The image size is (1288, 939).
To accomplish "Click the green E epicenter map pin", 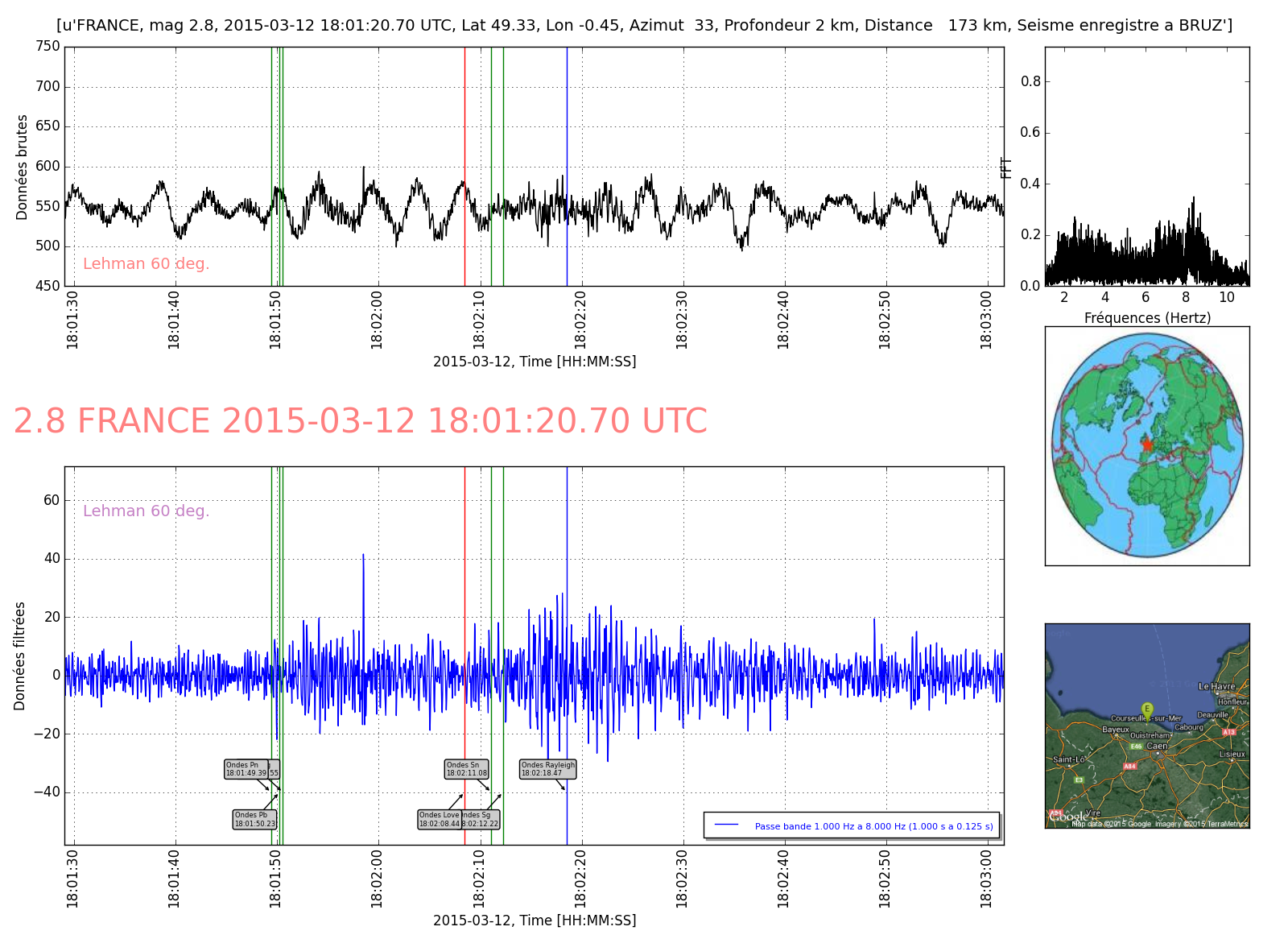I will 1147,709.
